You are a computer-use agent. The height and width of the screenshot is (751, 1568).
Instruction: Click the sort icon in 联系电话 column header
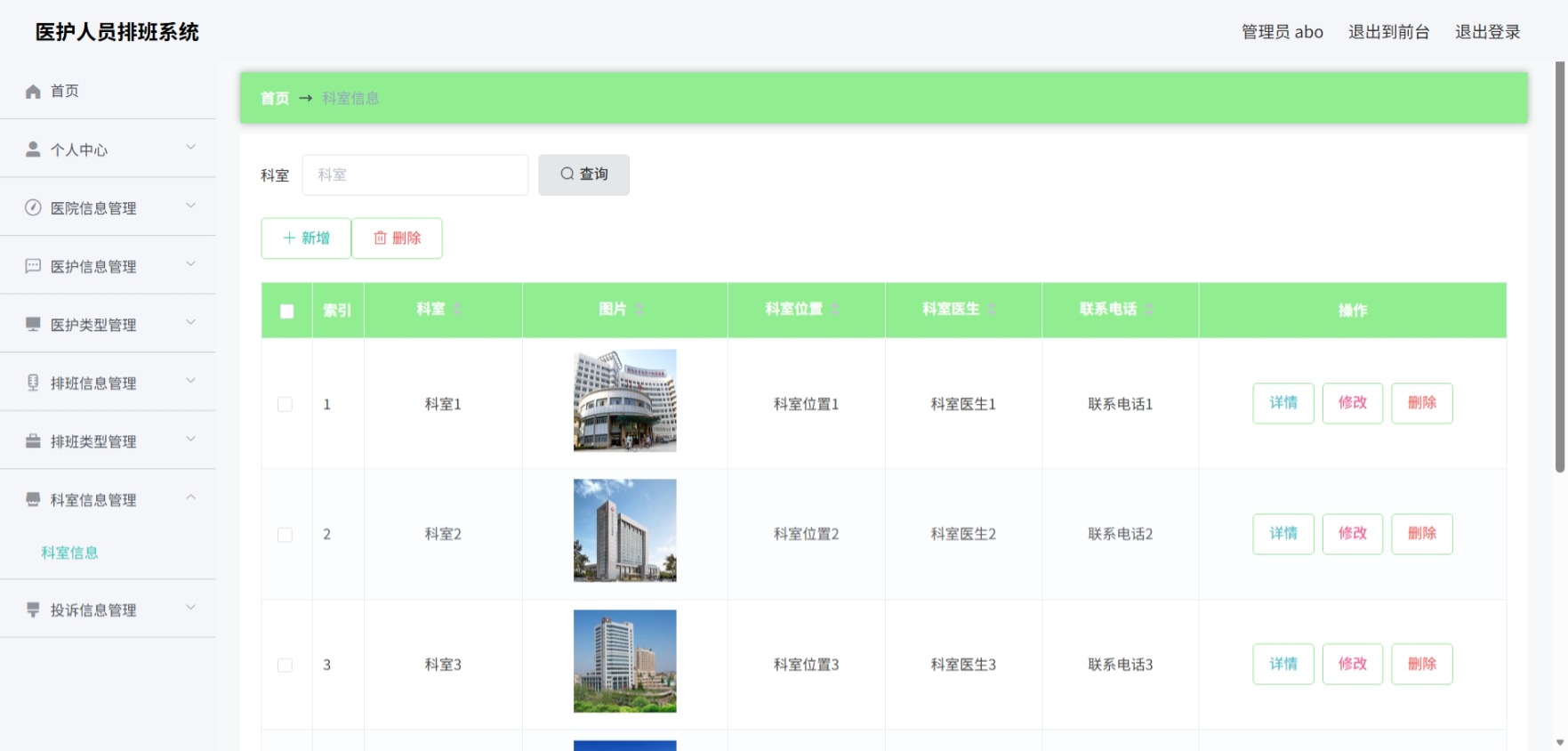tap(1149, 310)
